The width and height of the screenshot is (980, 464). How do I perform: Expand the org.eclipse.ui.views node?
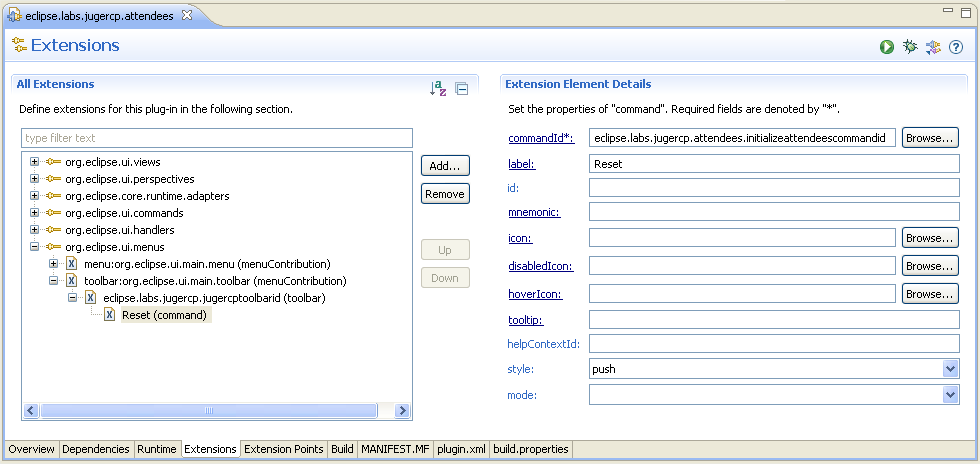35,162
